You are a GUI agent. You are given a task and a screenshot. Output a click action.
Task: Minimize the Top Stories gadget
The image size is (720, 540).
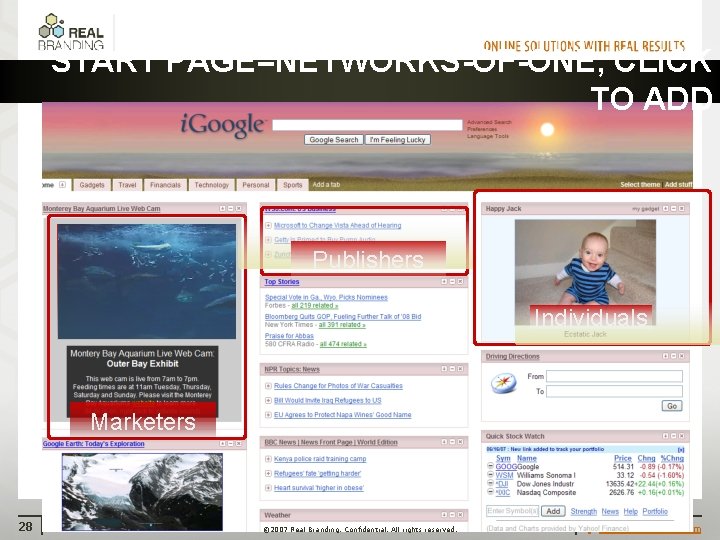452,281
